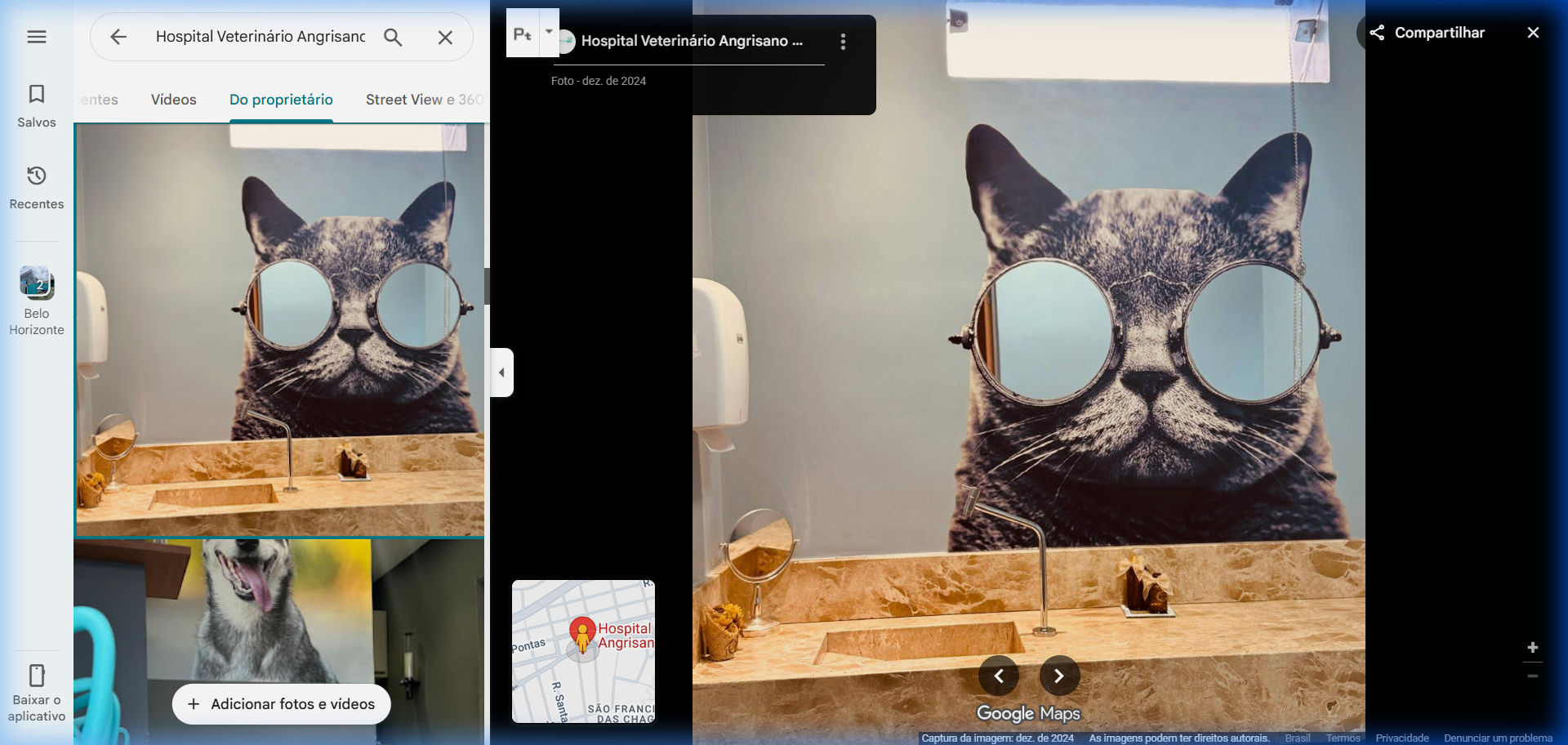The width and height of the screenshot is (1568, 745).
Task: Zoom out with minus button
Action: [x=1533, y=676]
